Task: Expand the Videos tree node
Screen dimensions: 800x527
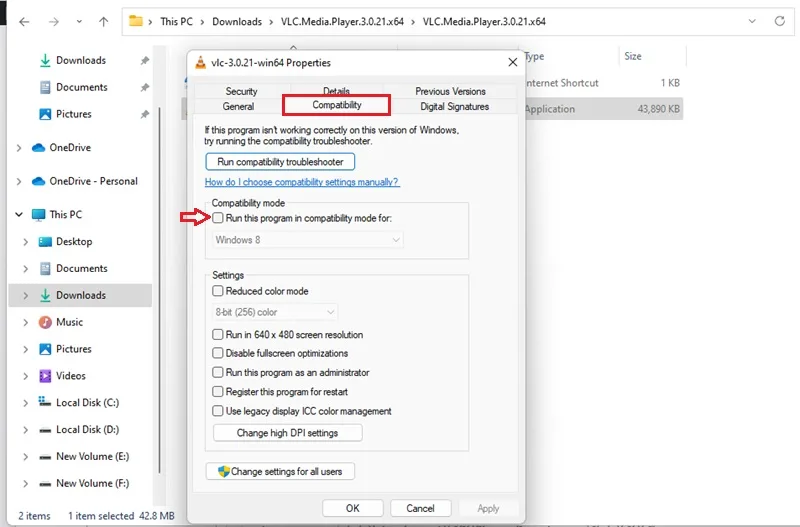Action: tap(26, 377)
